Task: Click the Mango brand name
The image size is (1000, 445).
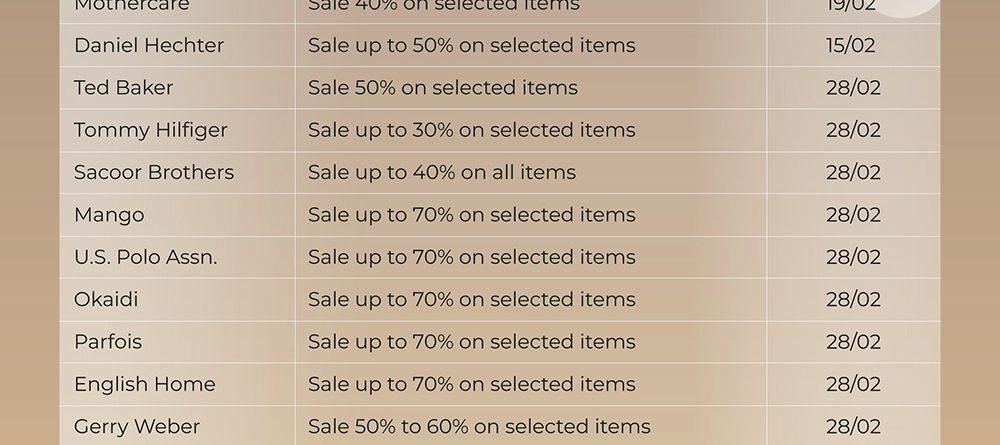Action: [109, 215]
